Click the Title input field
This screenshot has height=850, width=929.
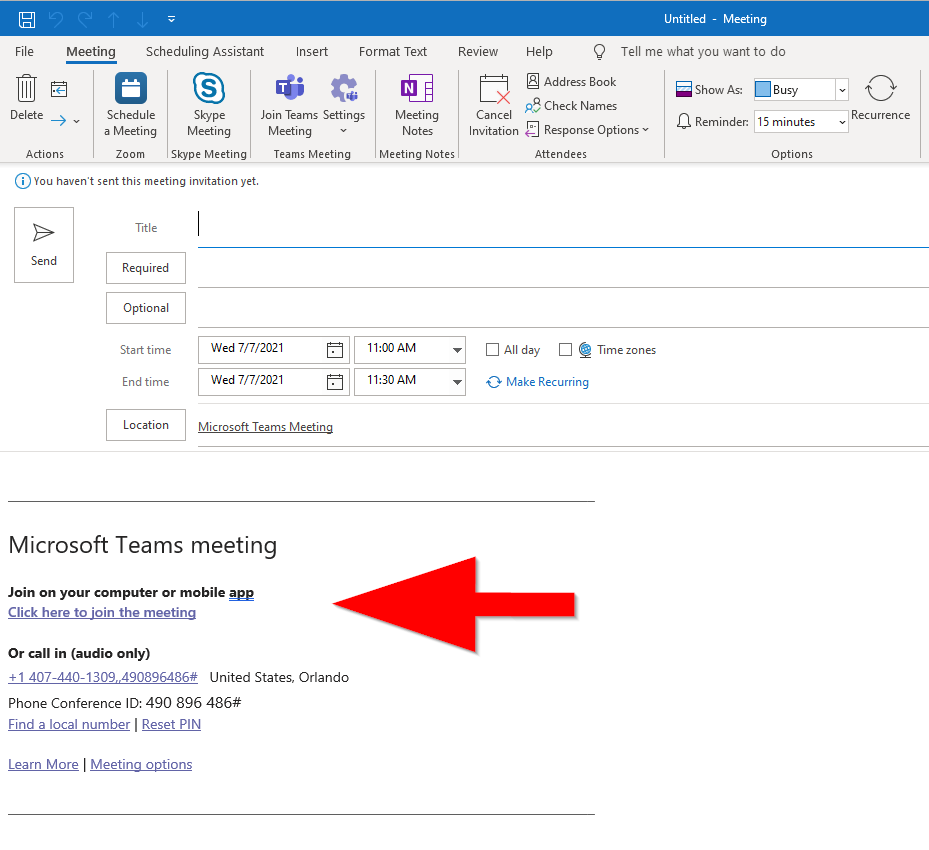563,227
